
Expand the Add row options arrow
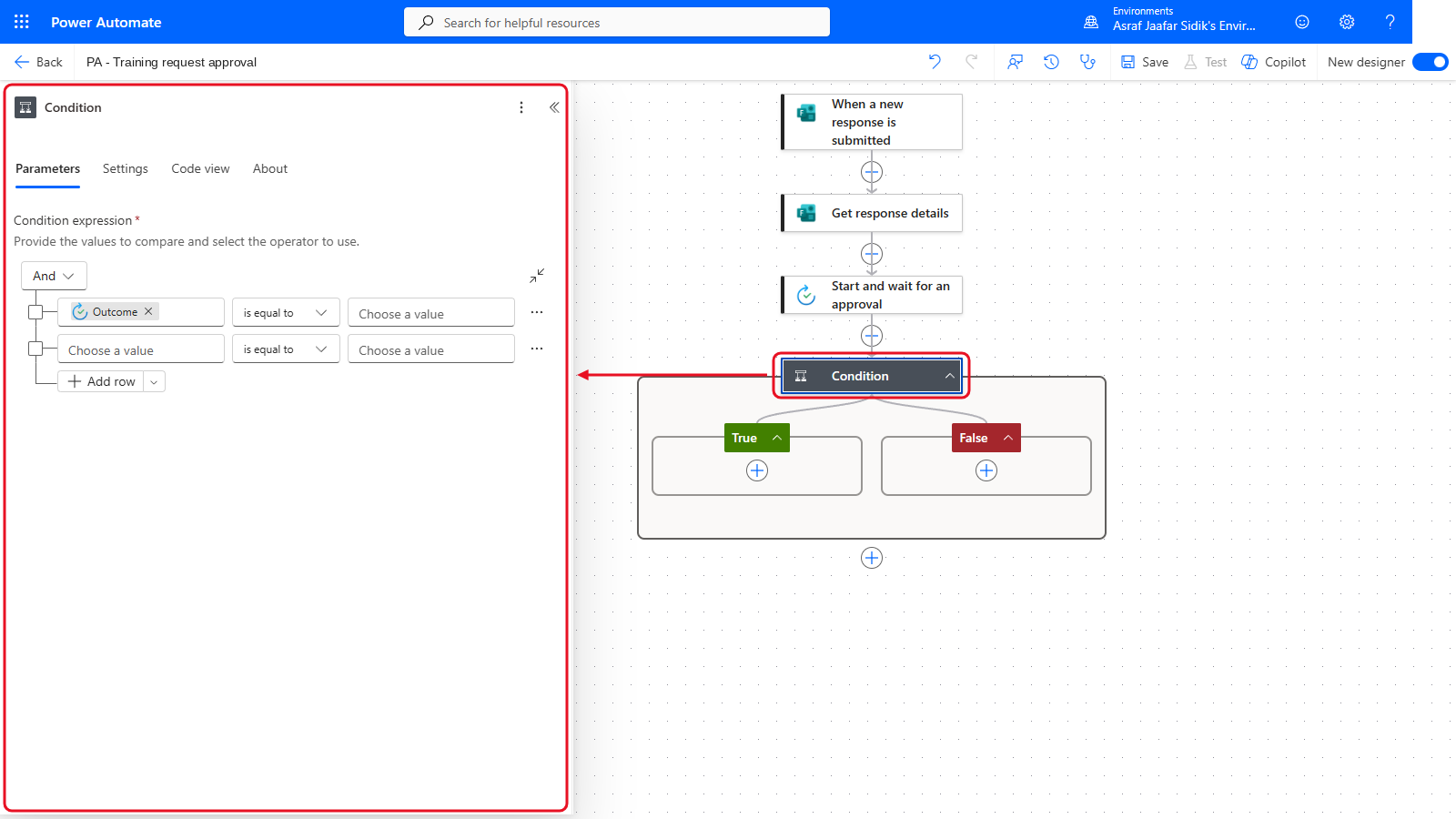[x=155, y=382]
